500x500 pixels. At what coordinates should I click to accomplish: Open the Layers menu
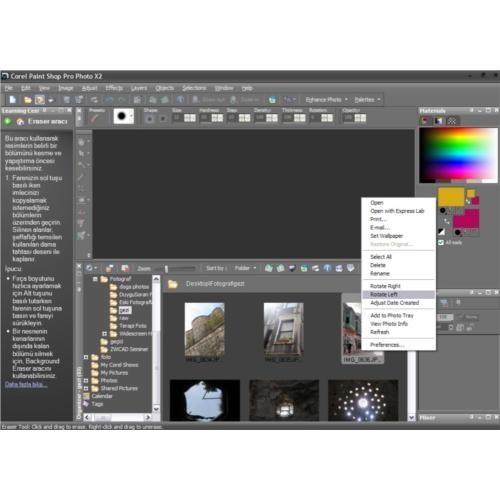point(139,88)
